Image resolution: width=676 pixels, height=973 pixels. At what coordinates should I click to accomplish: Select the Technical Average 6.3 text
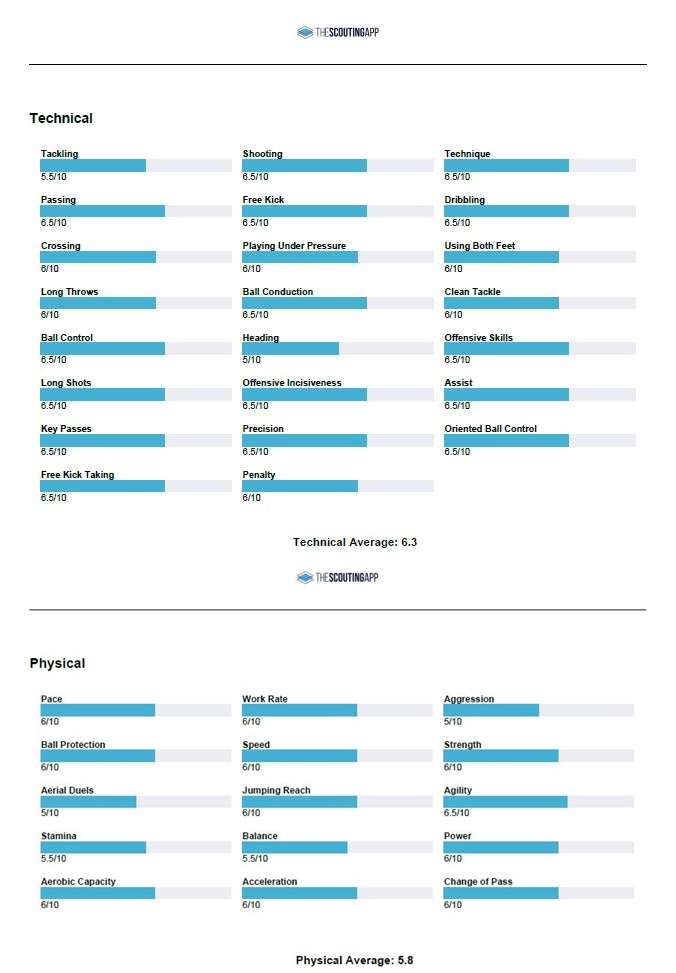click(354, 542)
